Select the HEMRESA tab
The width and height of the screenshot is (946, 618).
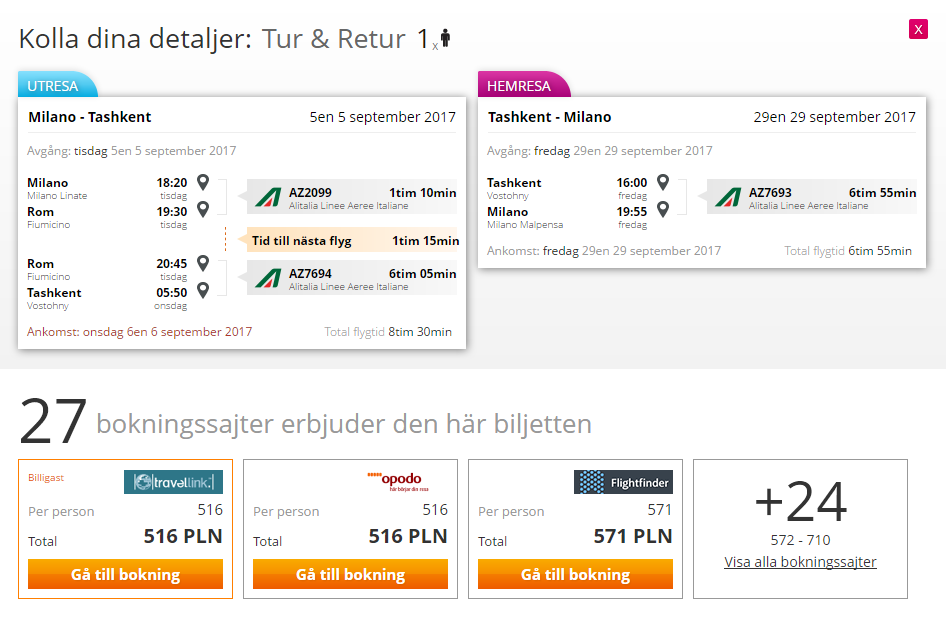(x=521, y=85)
